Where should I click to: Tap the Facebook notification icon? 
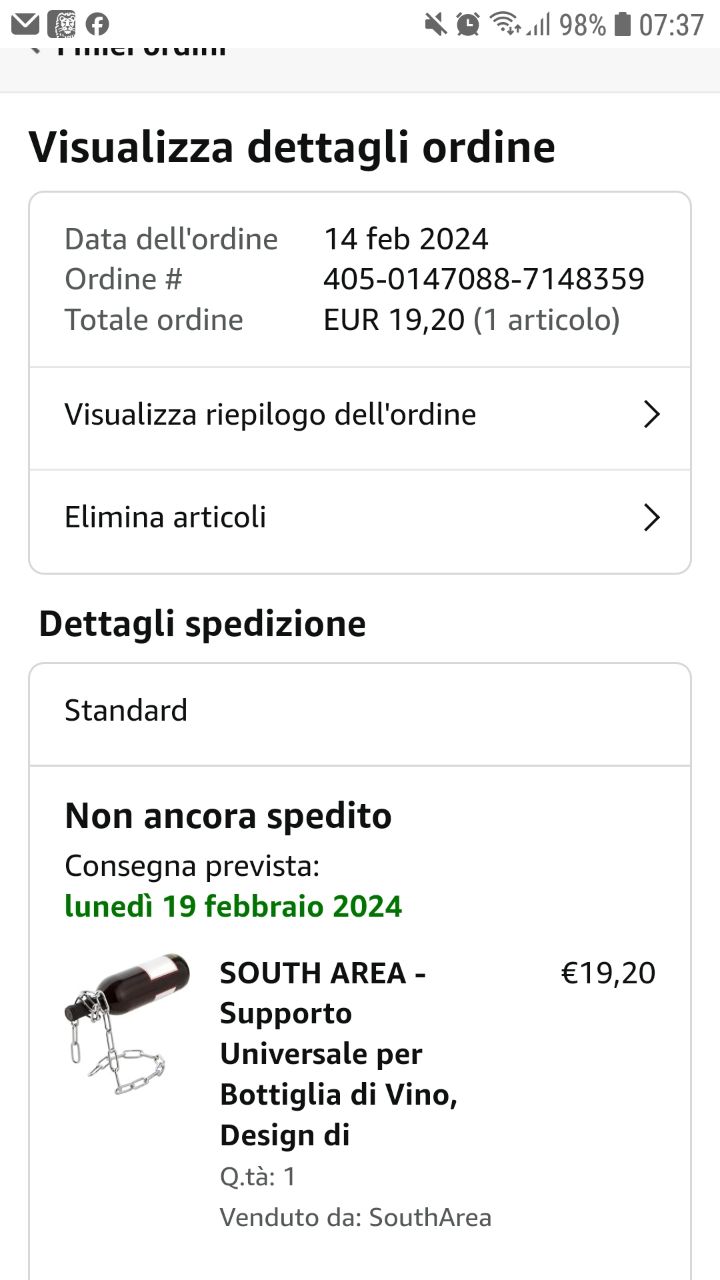(97, 24)
